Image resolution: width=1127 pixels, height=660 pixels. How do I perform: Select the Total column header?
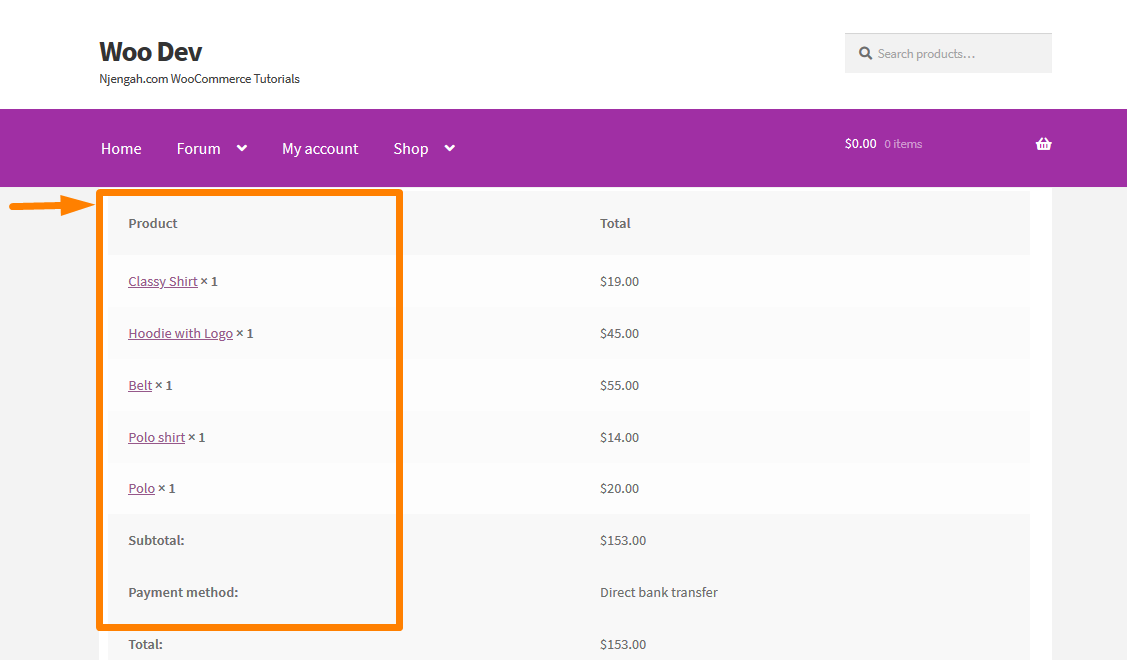click(615, 224)
